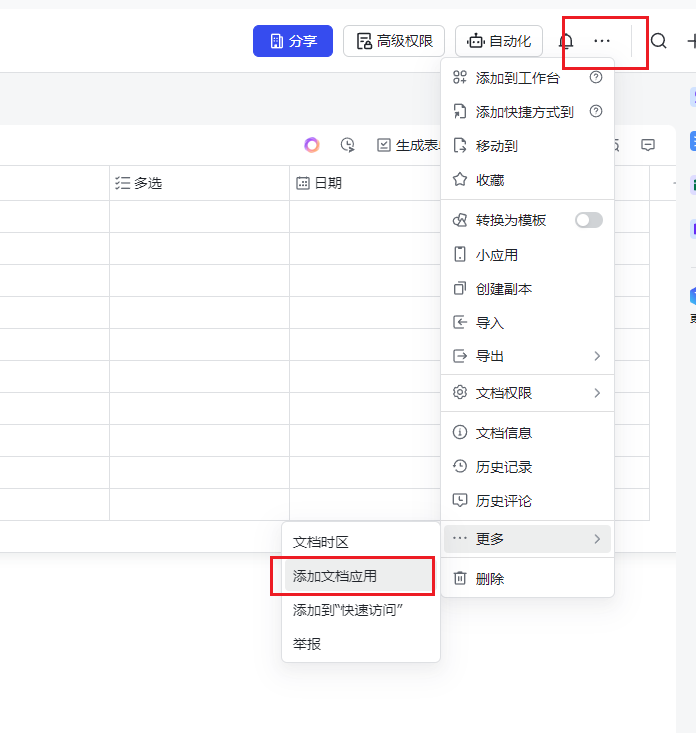
Task: Choose 创建副本 in the menu
Action: pyautogui.click(x=503, y=289)
